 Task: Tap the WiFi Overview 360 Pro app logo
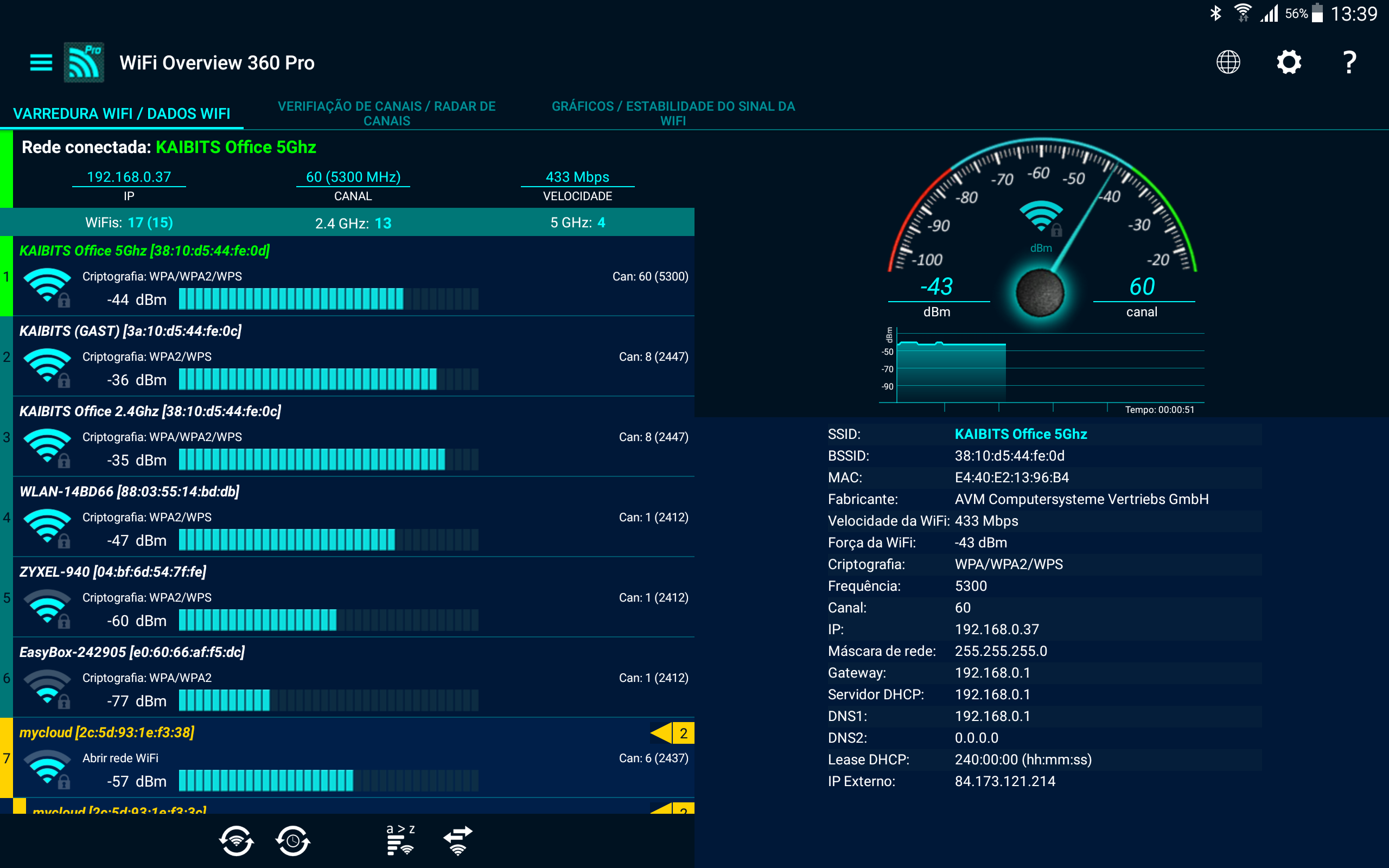pos(84,62)
